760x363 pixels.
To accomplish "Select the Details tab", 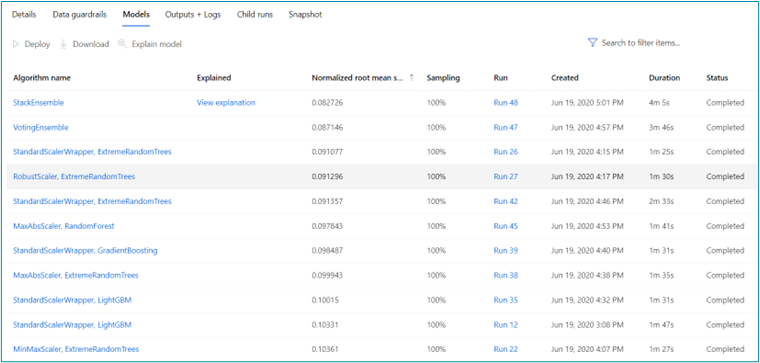I will (x=24, y=15).
